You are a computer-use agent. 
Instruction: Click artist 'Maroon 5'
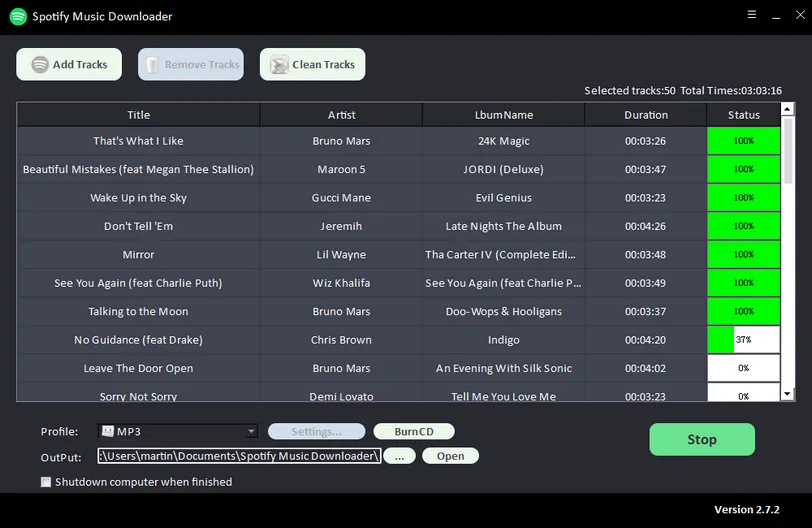coord(341,169)
